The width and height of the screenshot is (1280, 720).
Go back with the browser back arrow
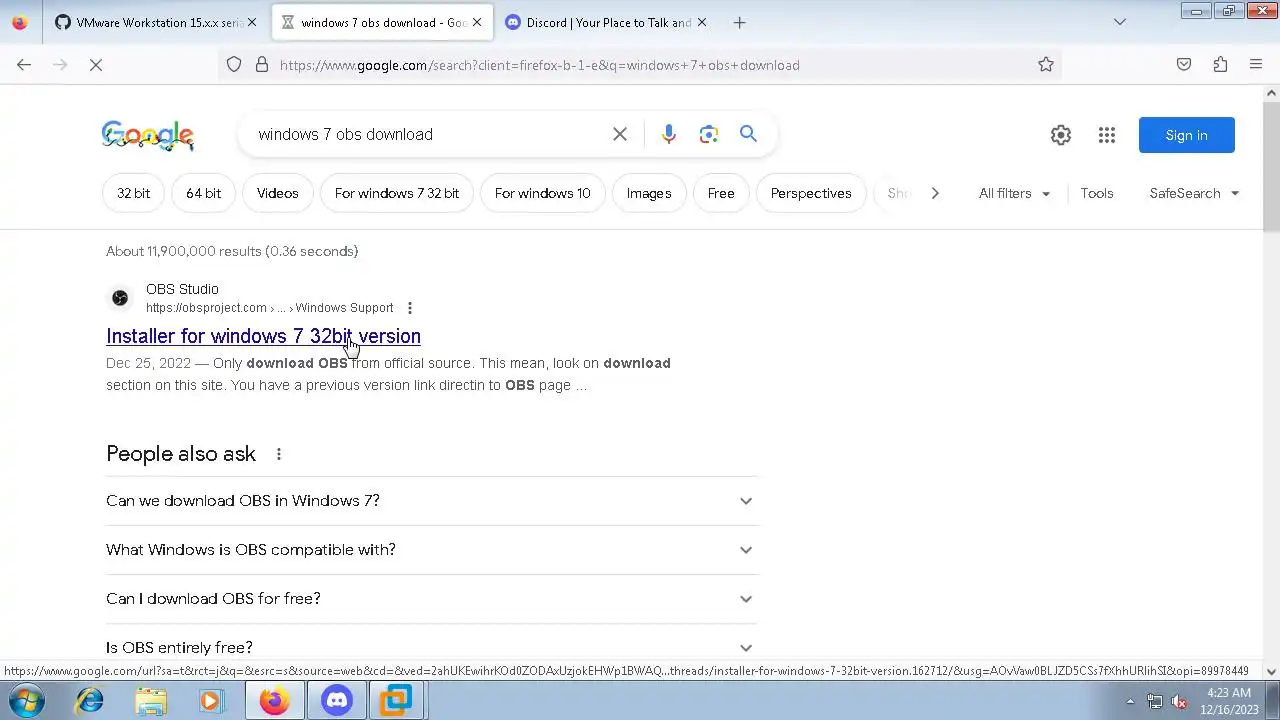pos(24,65)
